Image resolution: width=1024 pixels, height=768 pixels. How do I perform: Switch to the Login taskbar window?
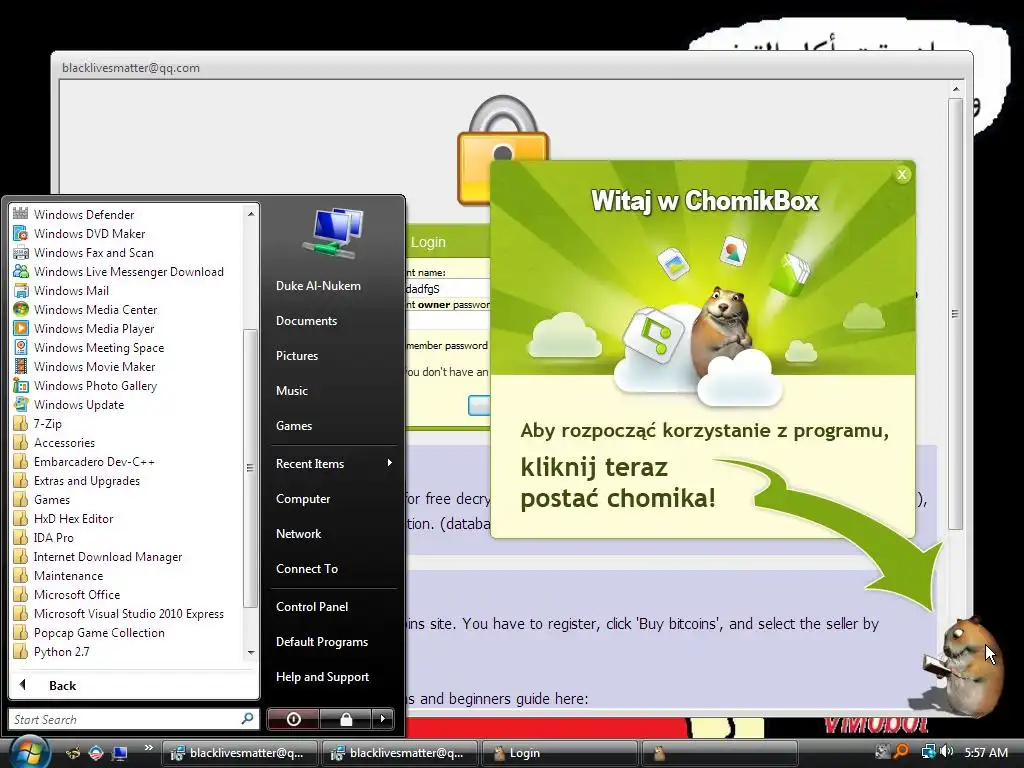pyautogui.click(x=559, y=753)
